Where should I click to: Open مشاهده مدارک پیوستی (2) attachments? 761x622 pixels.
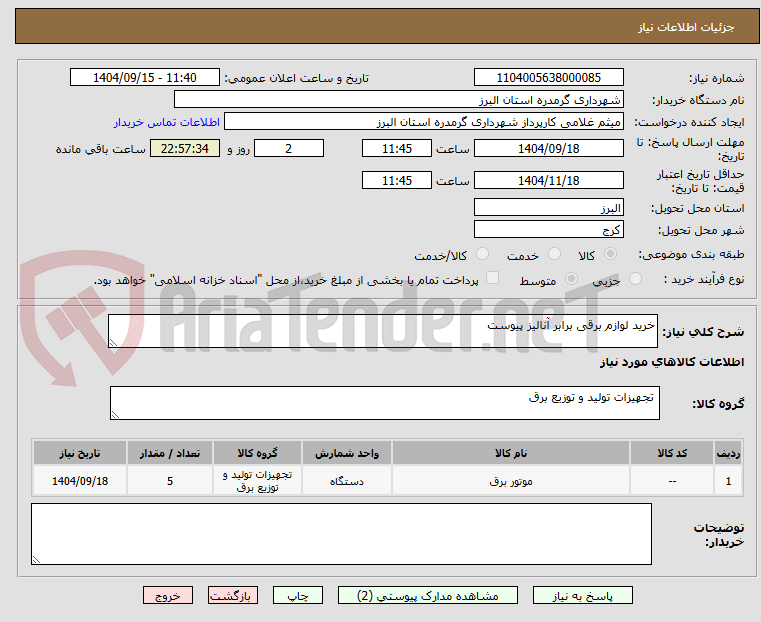pos(428,595)
